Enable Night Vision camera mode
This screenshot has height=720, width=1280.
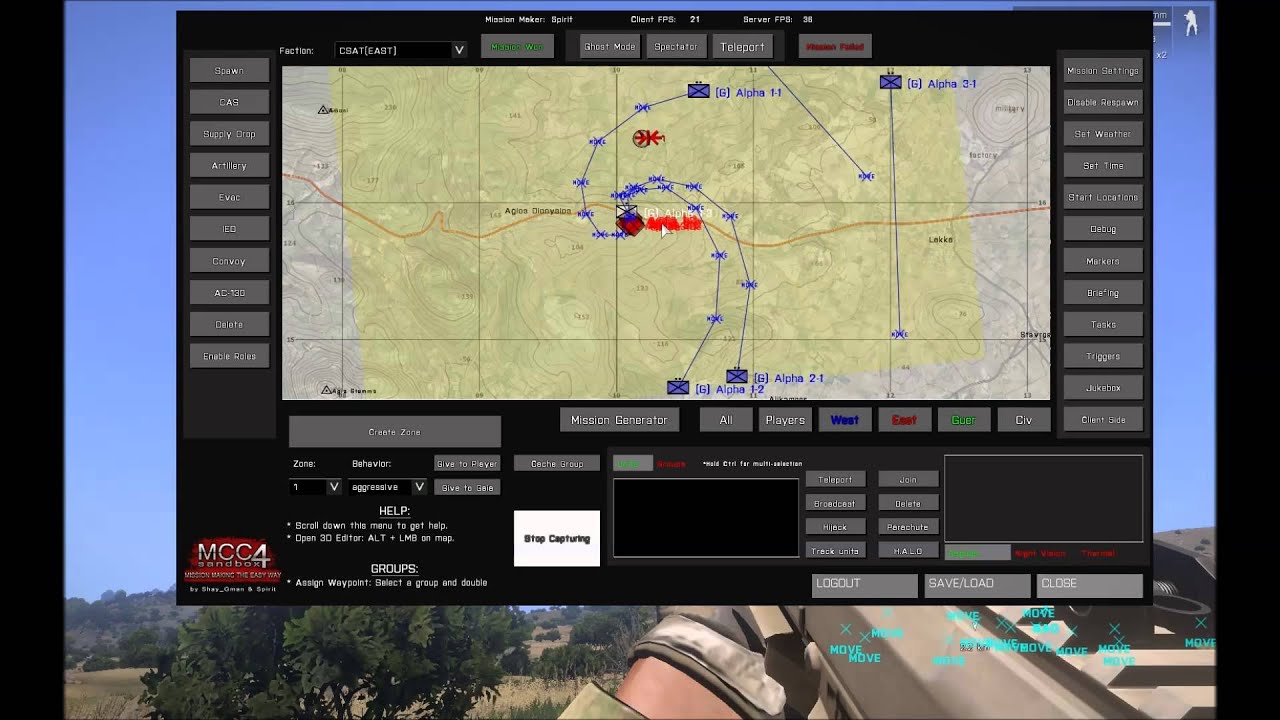point(1040,553)
